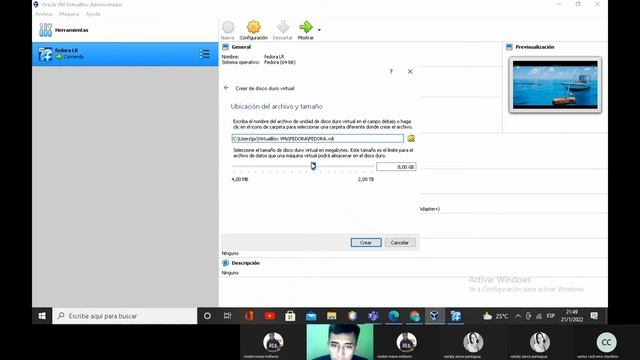The height and width of the screenshot is (360, 640).
Task: Open Task View on the taskbar
Action: 228,316
